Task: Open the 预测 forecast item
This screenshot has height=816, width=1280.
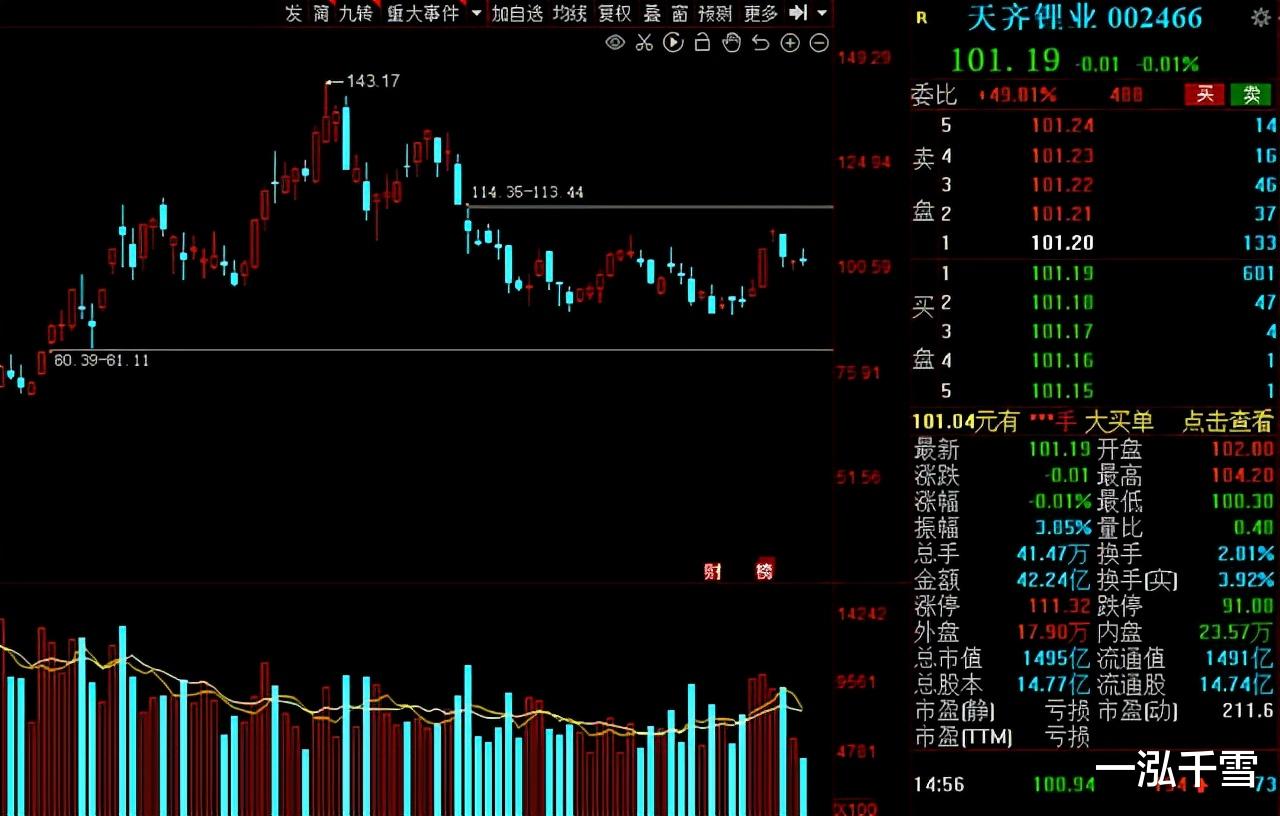Action: pos(715,13)
